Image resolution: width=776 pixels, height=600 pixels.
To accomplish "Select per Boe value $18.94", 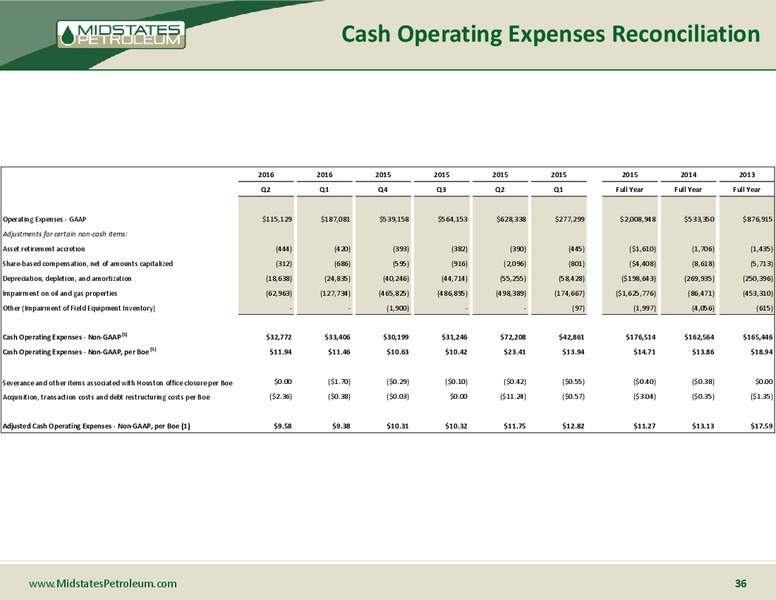I will (762, 351).
